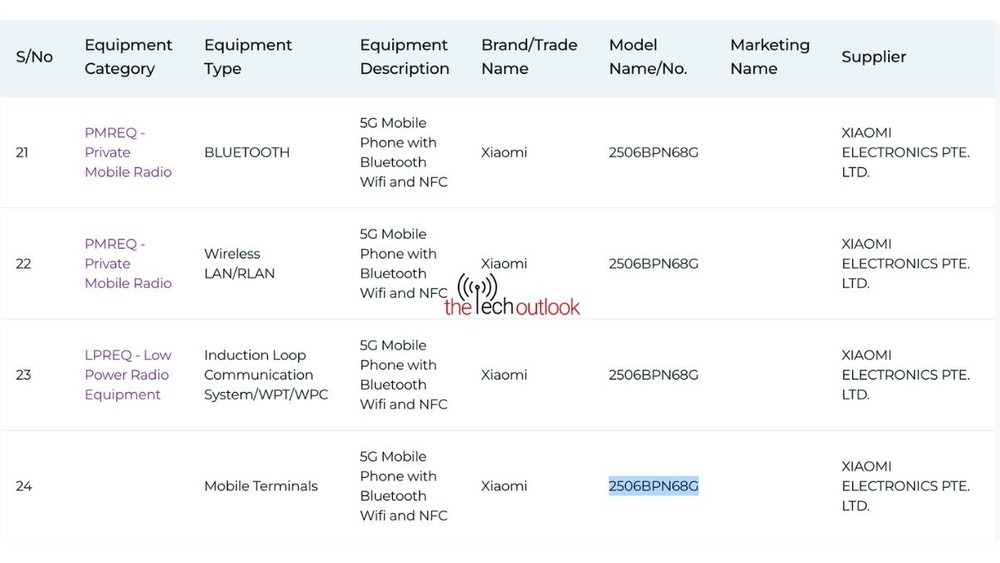This screenshot has width=1000, height=563.
Task: Click the Equipment Description column header
Action: 404,57
